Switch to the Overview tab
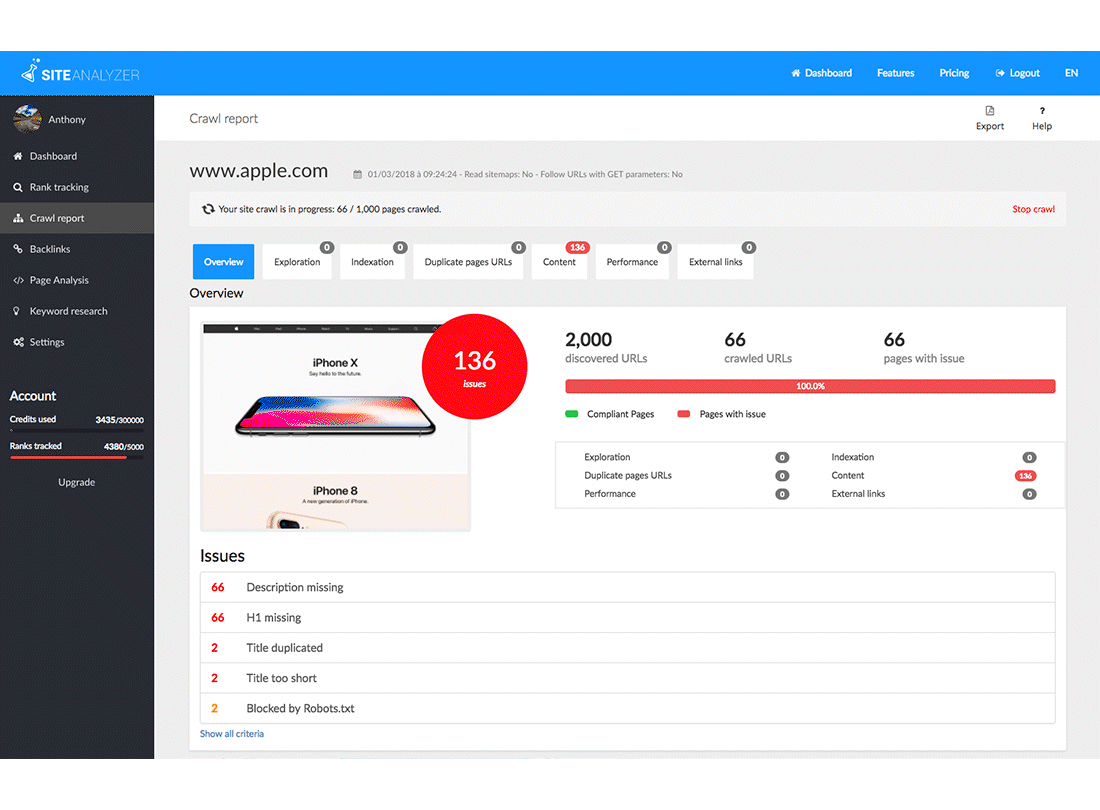 224,262
